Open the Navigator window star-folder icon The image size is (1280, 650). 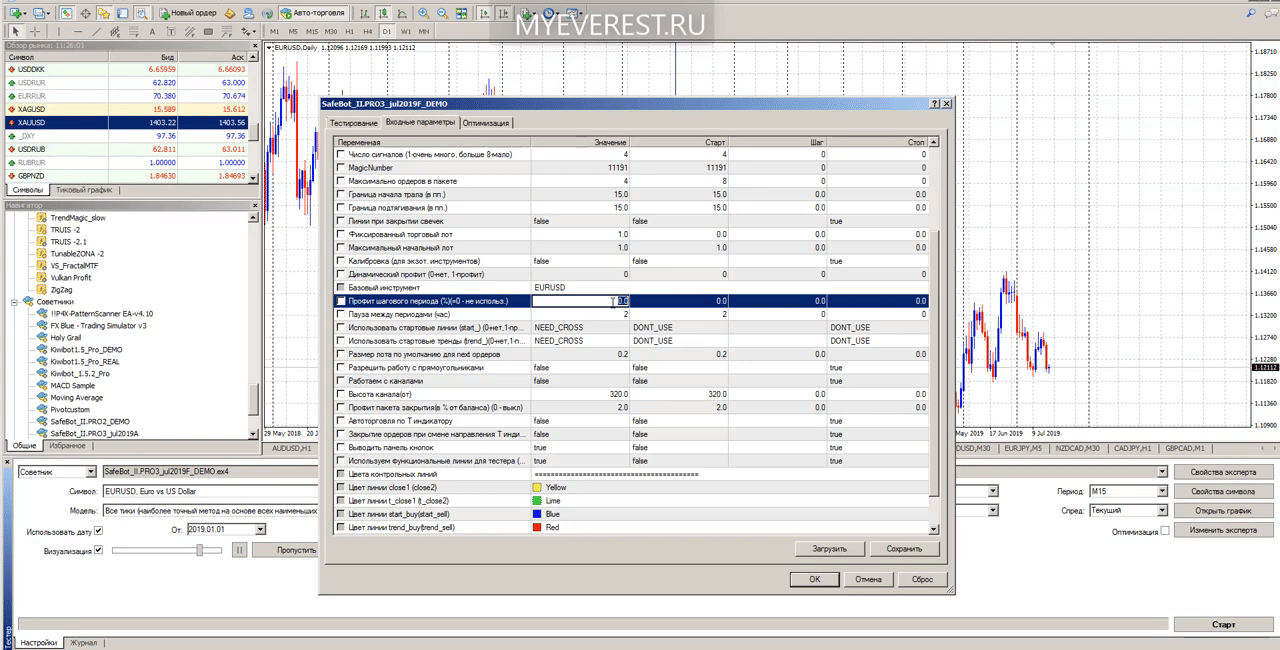coord(105,13)
